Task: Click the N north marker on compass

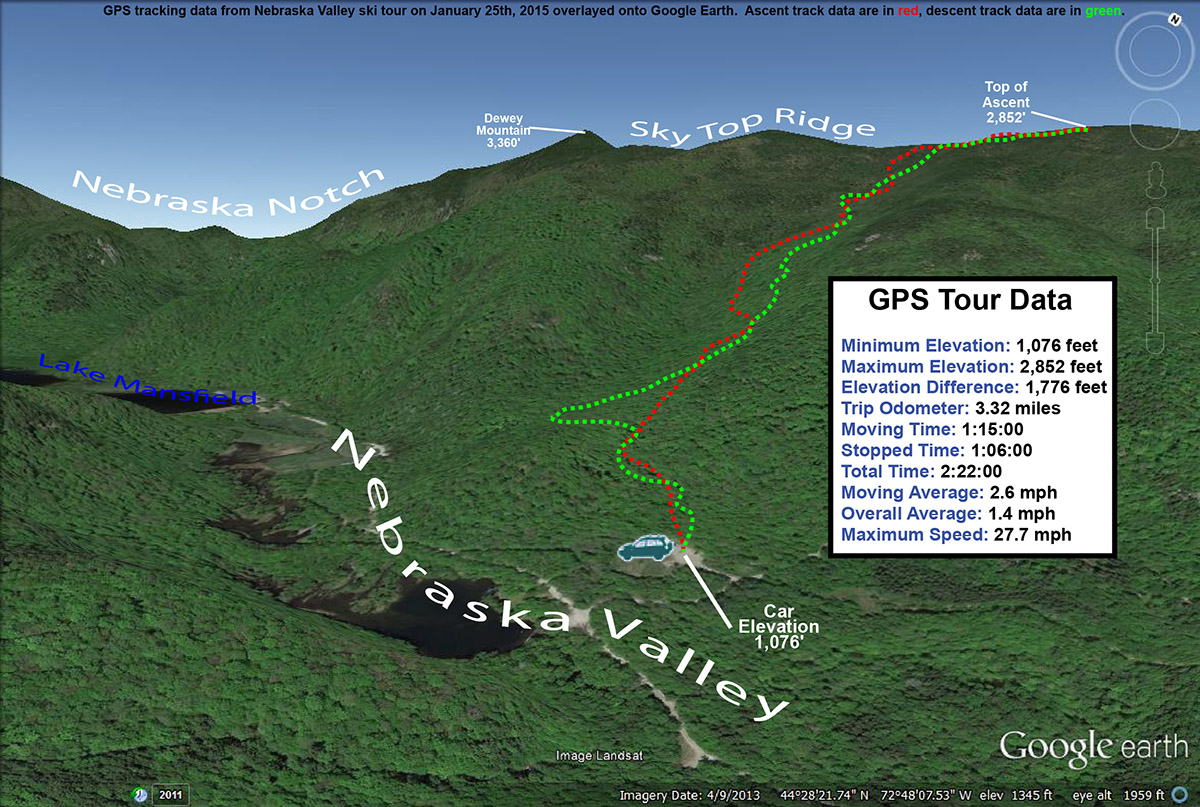Action: click(x=1174, y=20)
